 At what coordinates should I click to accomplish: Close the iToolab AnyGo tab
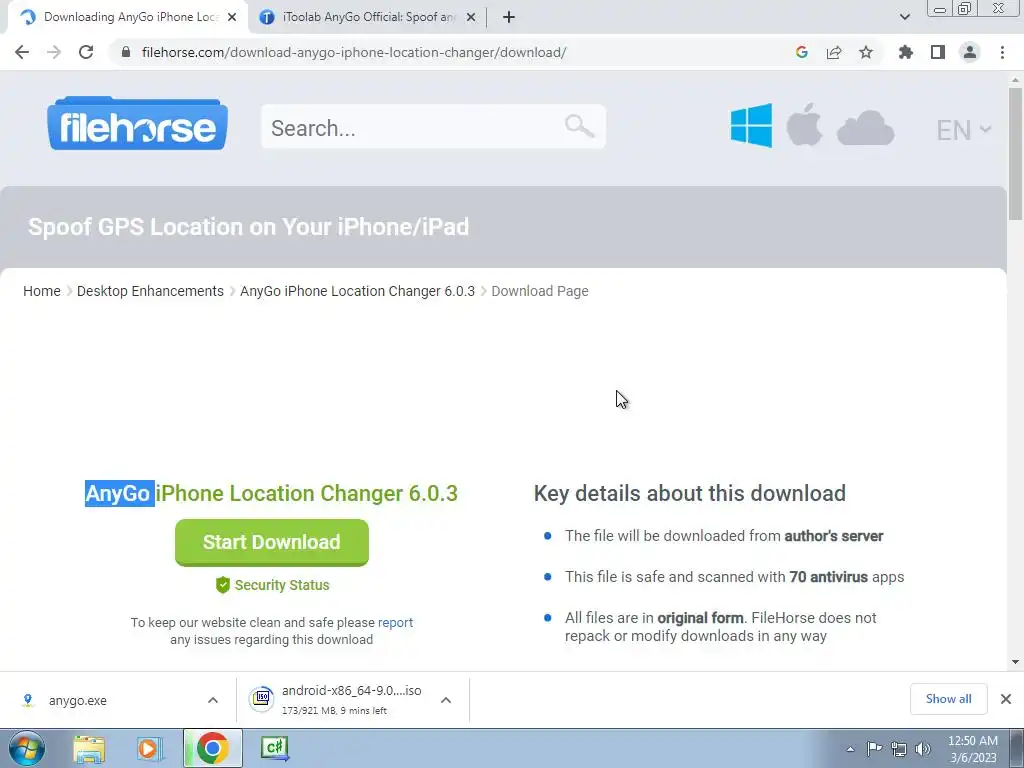coord(471,18)
